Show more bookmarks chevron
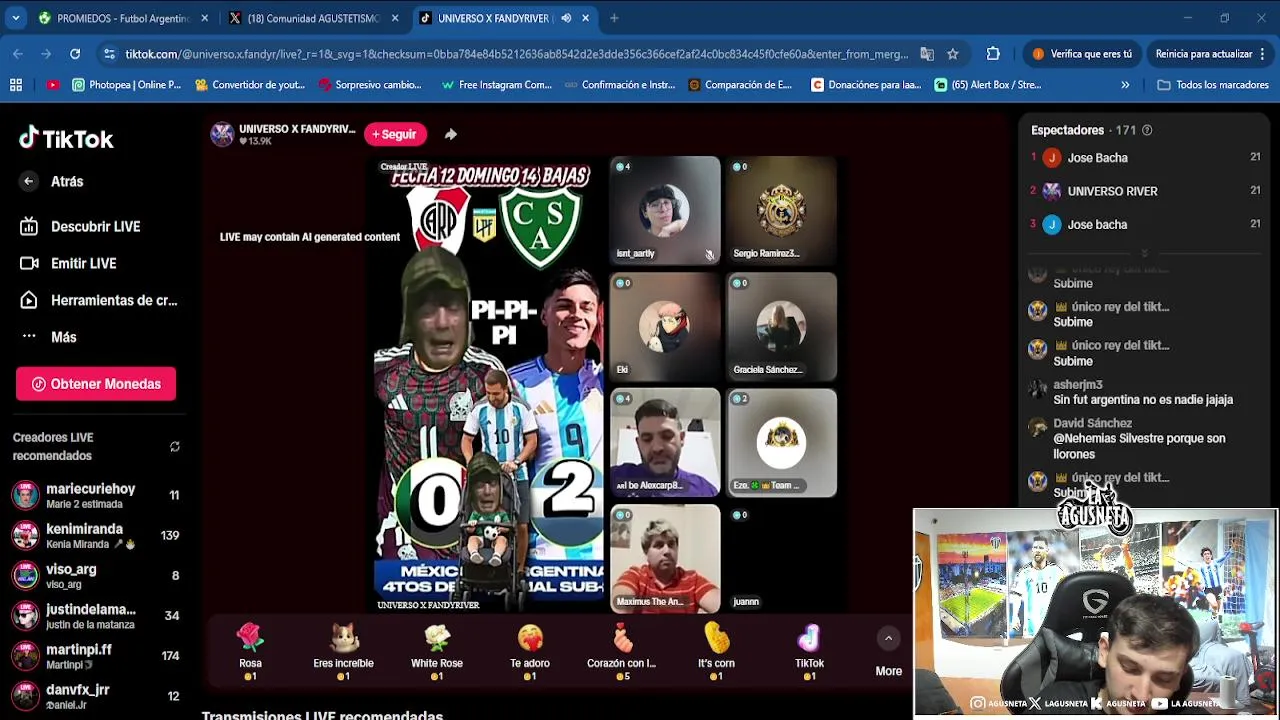Viewport: 1280px width, 720px height. [x=1125, y=85]
